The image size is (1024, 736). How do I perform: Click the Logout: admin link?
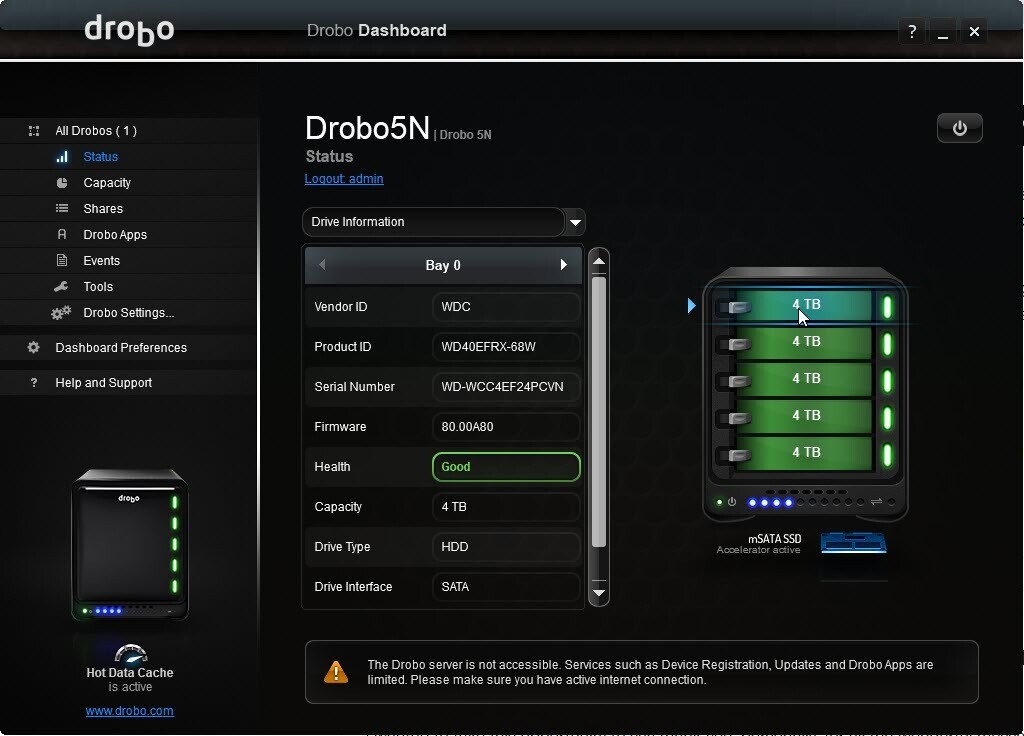click(x=344, y=179)
